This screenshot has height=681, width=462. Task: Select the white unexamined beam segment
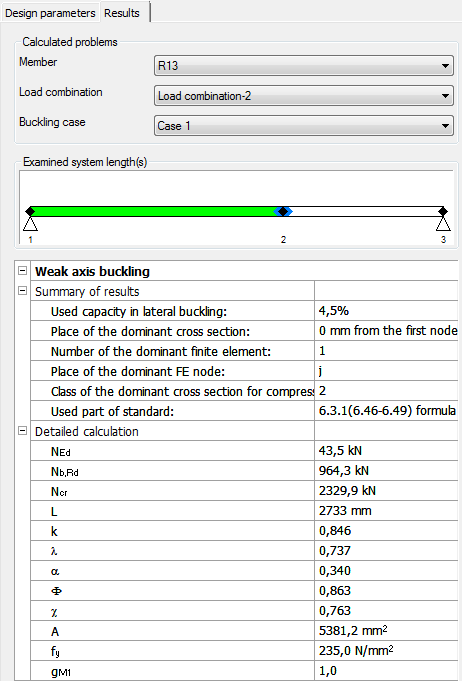pyautogui.click(x=366, y=212)
